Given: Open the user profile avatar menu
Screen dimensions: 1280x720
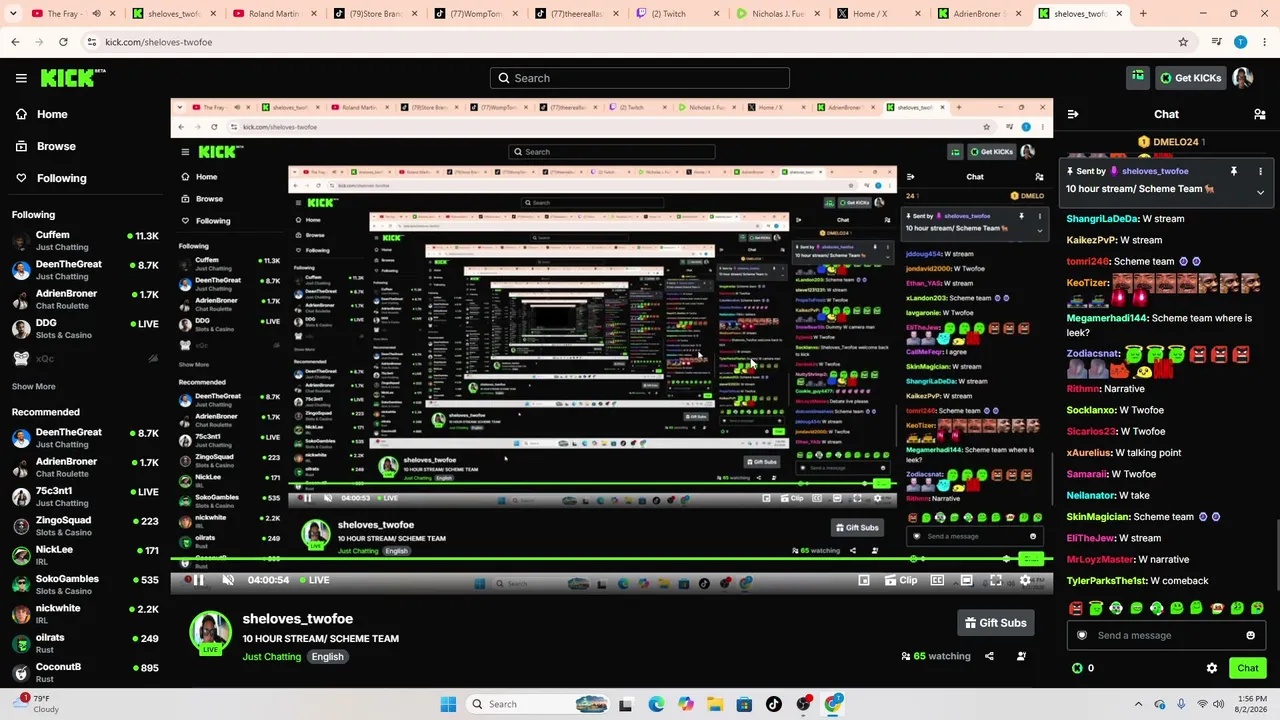Looking at the screenshot, I should pos(1243,78).
